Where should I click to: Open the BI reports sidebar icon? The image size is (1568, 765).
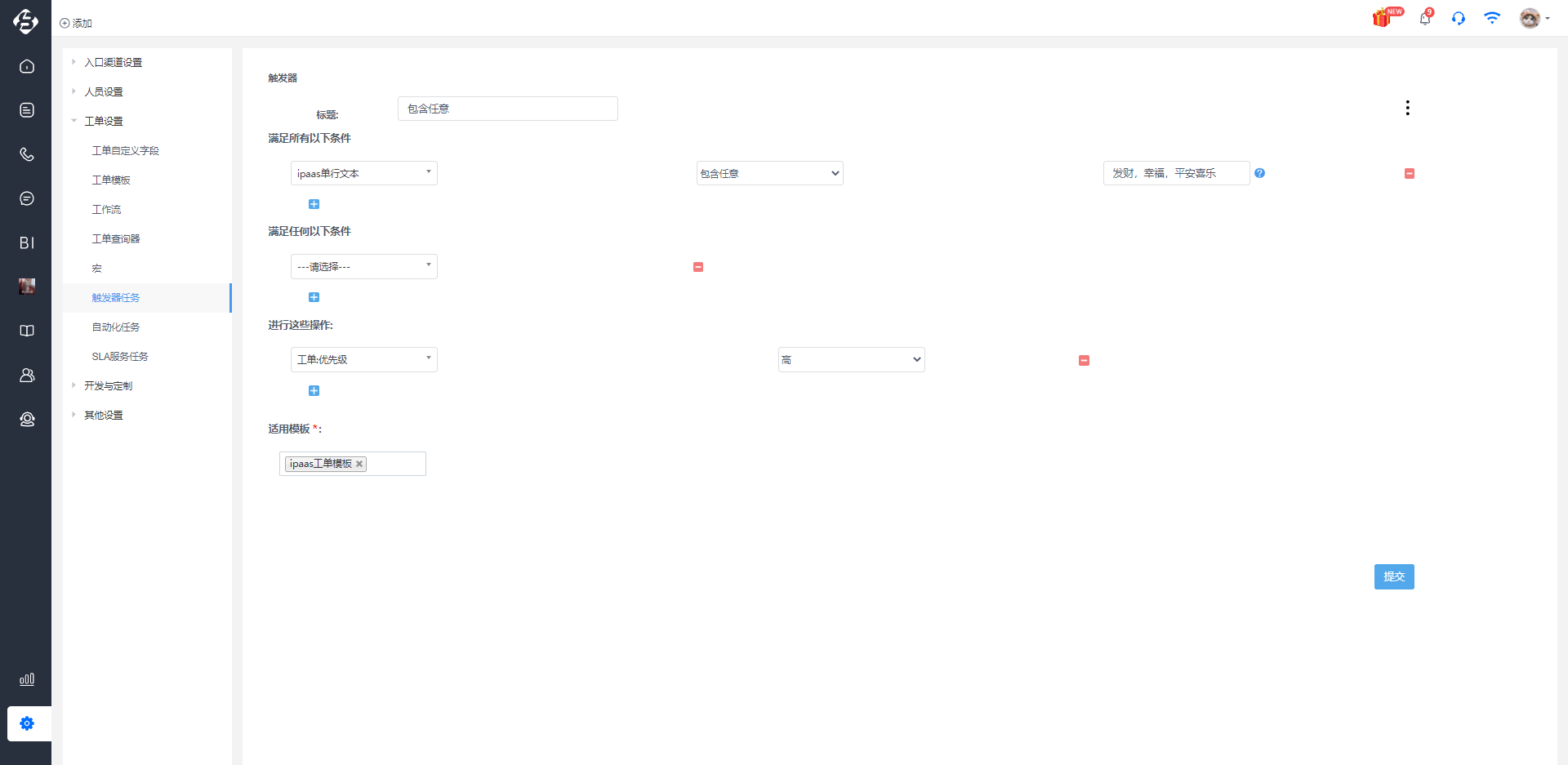[27, 242]
